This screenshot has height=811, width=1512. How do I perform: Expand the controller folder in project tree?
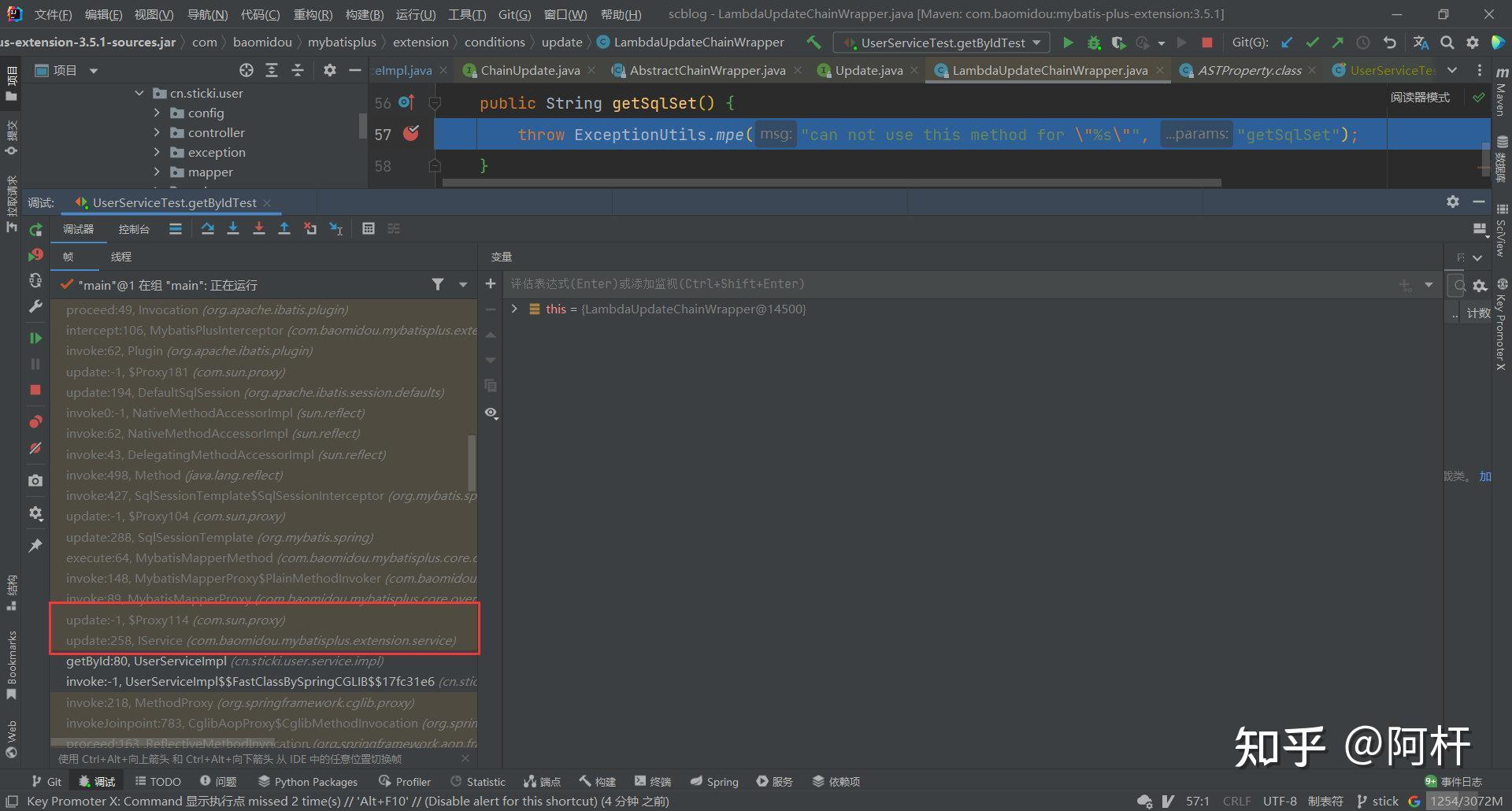[157, 132]
